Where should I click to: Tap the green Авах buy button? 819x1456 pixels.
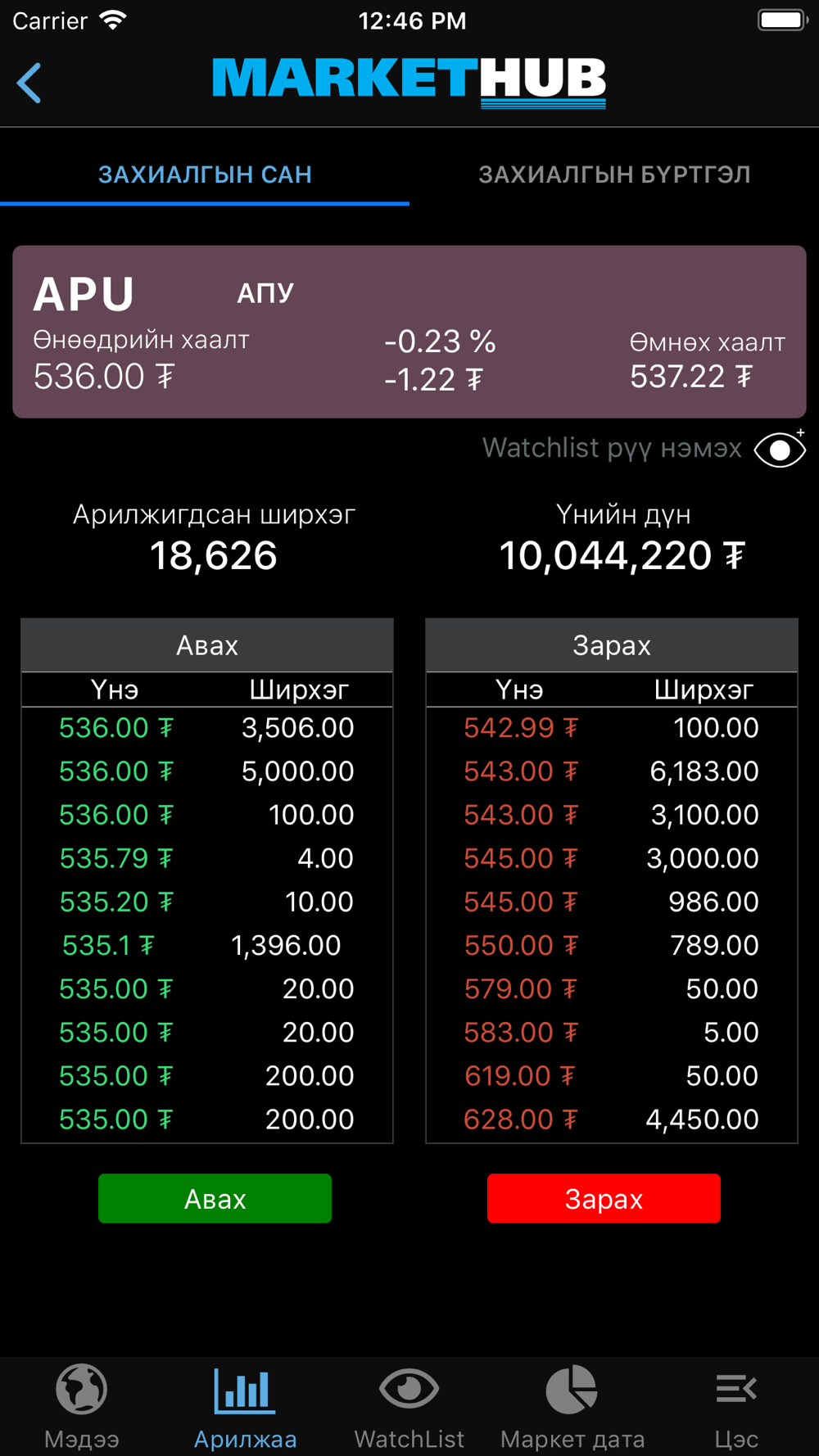point(215,1198)
